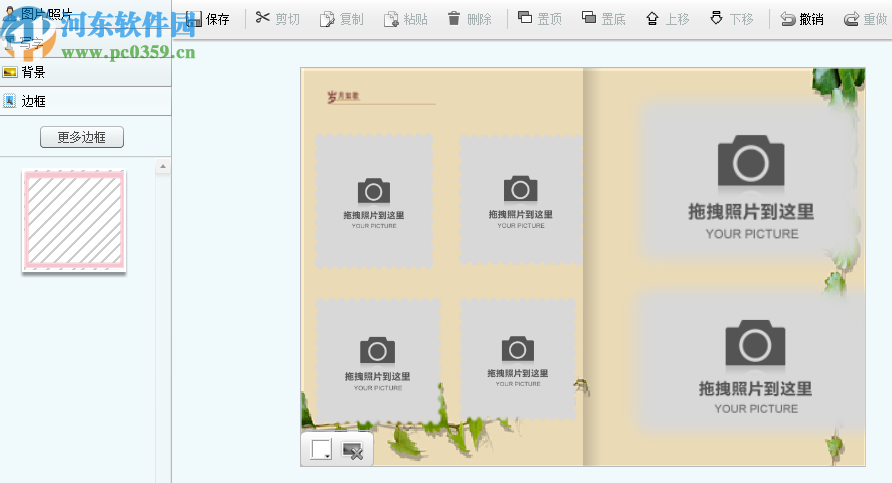Click the border list scroll-up arrow

[x=163, y=167]
